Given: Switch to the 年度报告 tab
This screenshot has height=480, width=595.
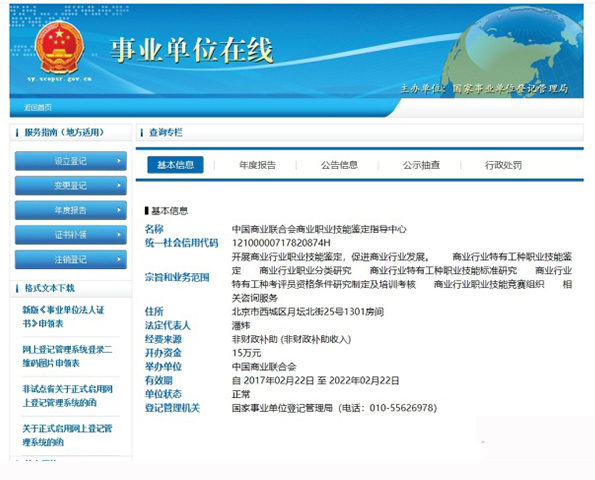Looking at the screenshot, I should pos(257,165).
